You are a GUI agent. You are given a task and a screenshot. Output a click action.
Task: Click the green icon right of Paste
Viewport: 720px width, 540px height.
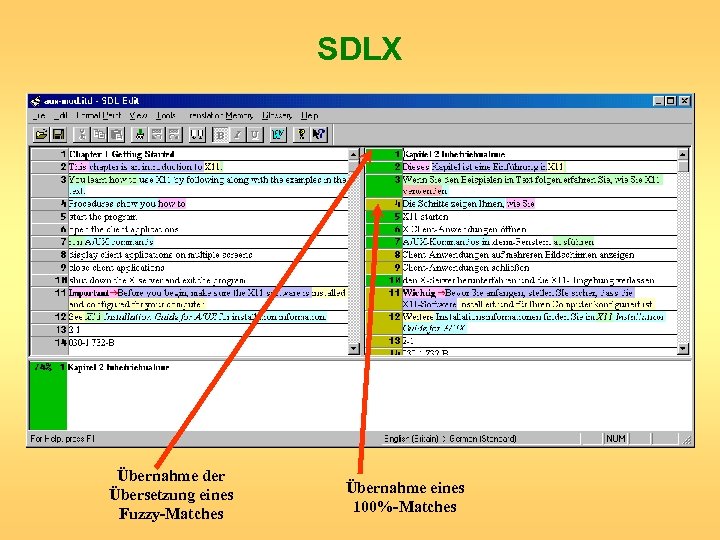[x=139, y=134]
